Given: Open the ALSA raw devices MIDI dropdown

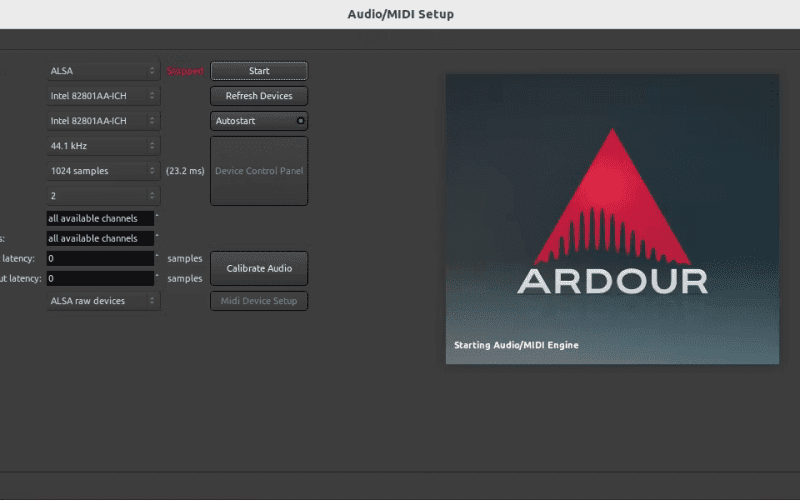Looking at the screenshot, I should click(103, 301).
